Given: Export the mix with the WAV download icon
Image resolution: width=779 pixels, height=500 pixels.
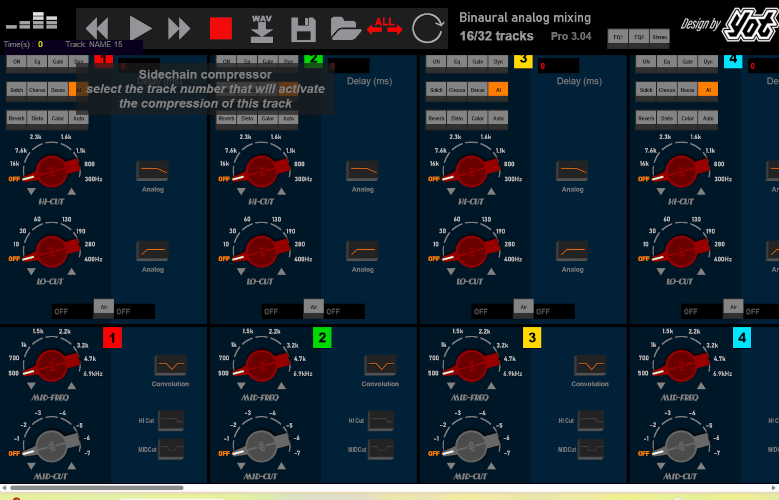Looking at the screenshot, I should pos(262,29).
